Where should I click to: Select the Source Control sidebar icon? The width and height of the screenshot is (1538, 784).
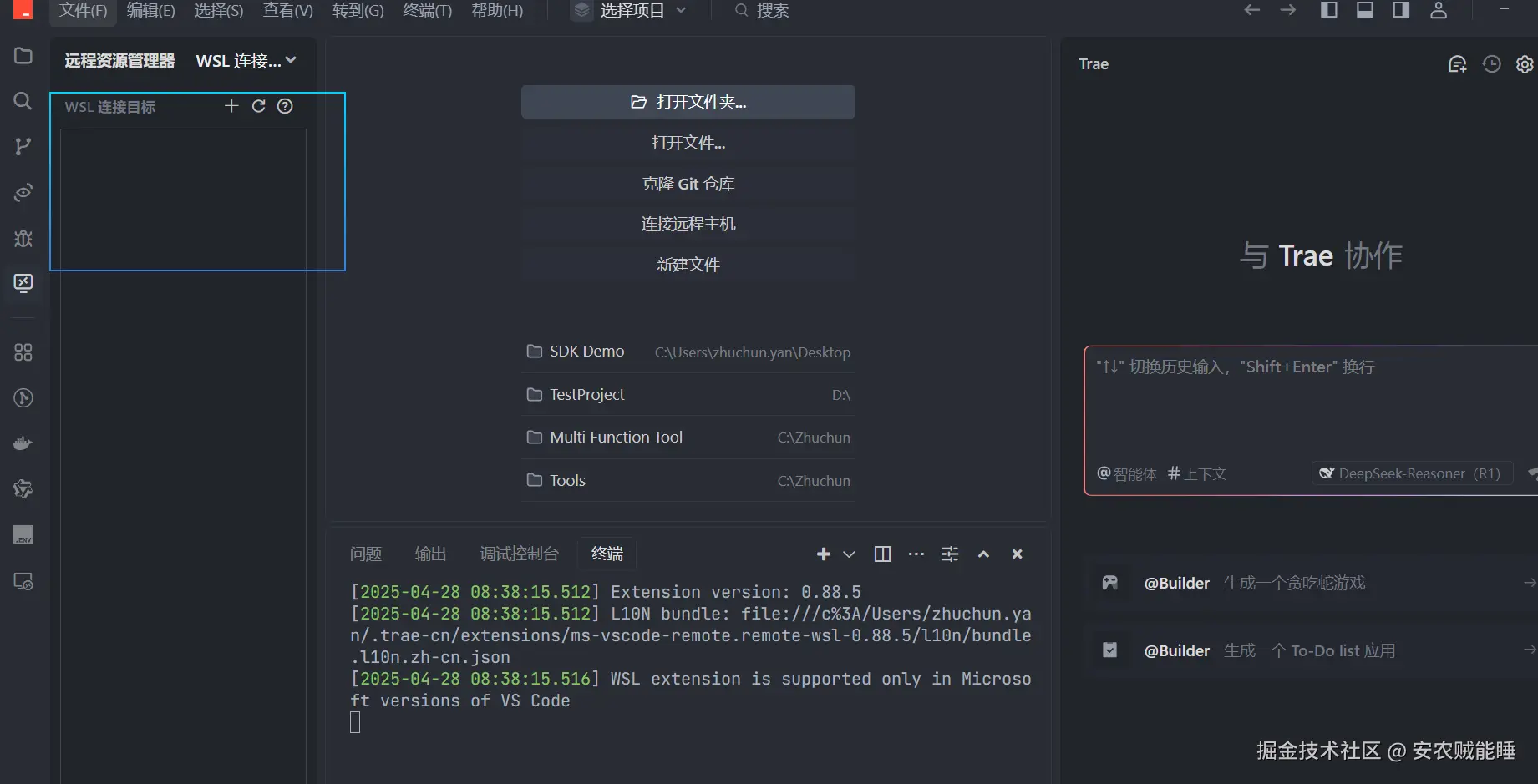tap(23, 146)
